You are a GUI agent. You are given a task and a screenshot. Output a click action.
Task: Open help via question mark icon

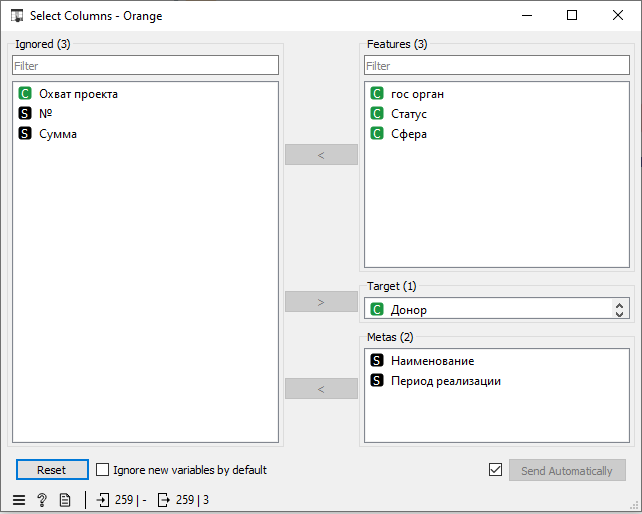point(42,500)
